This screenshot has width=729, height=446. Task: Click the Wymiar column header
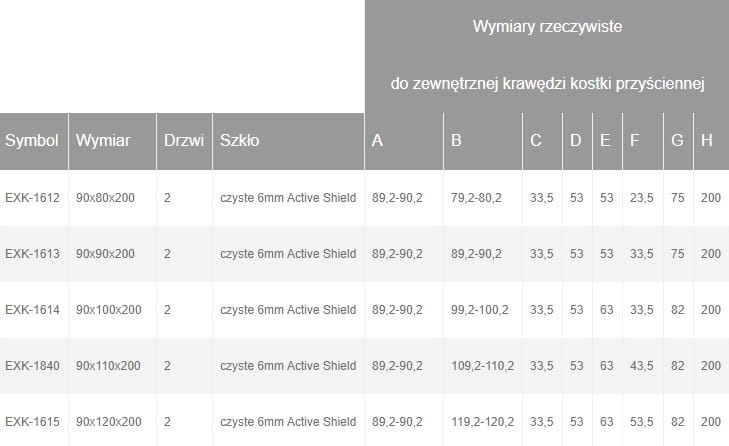click(101, 141)
